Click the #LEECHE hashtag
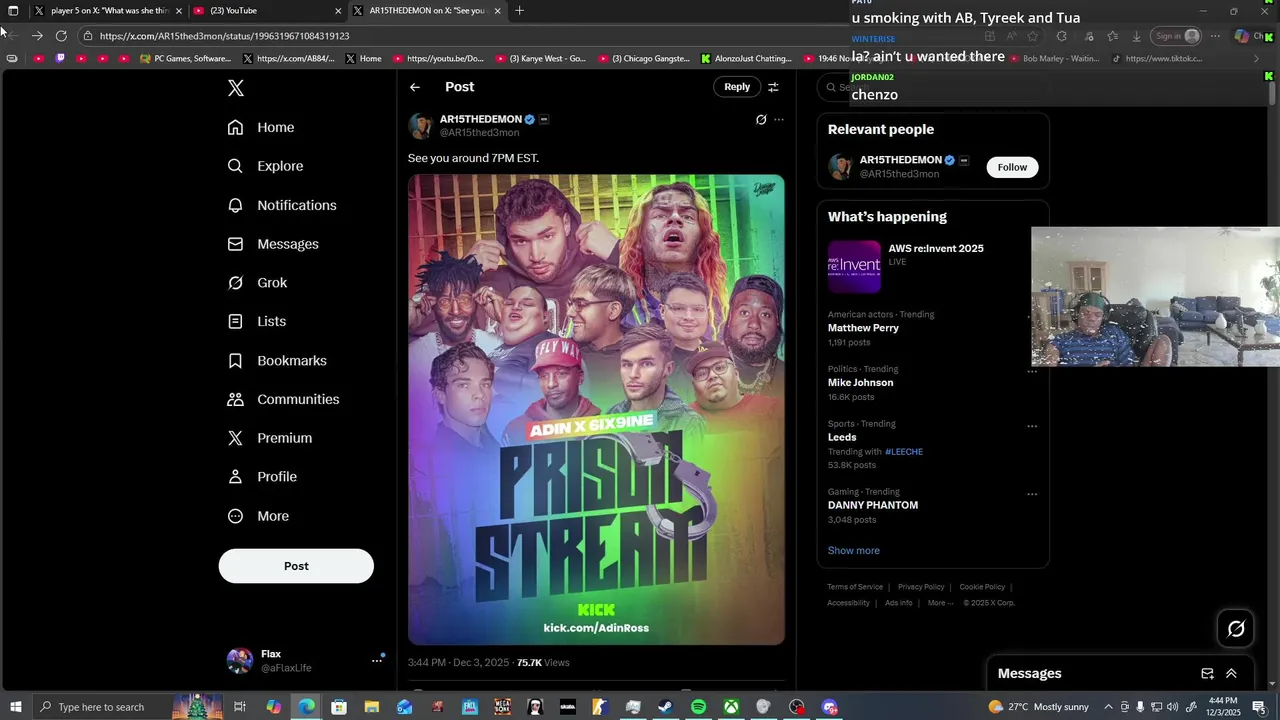The height and width of the screenshot is (720, 1280). (904, 452)
